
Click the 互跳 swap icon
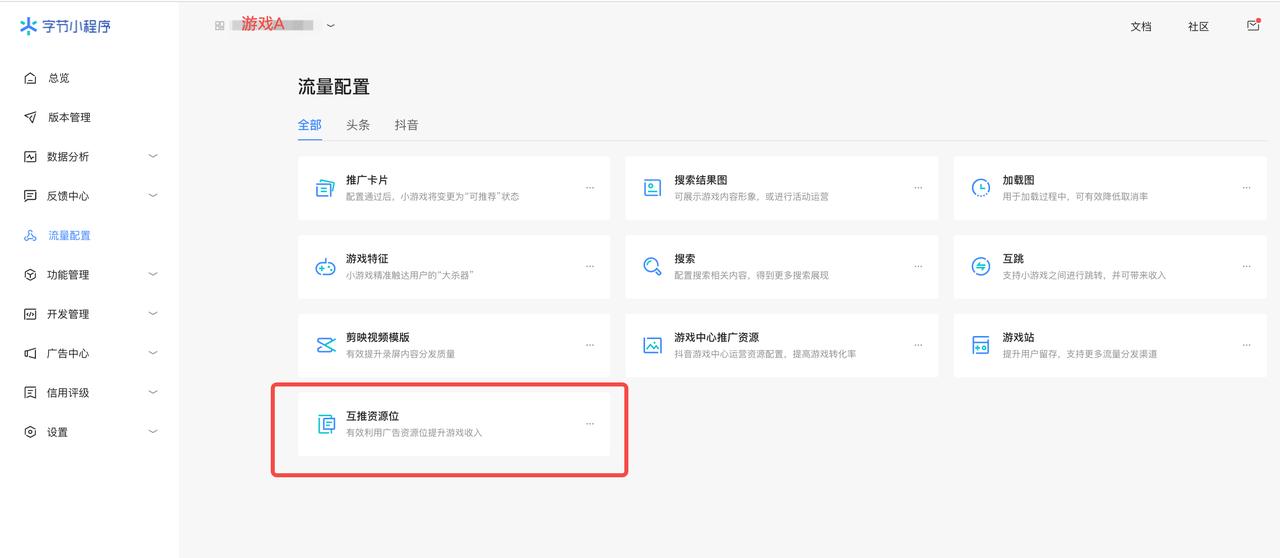[x=981, y=267]
